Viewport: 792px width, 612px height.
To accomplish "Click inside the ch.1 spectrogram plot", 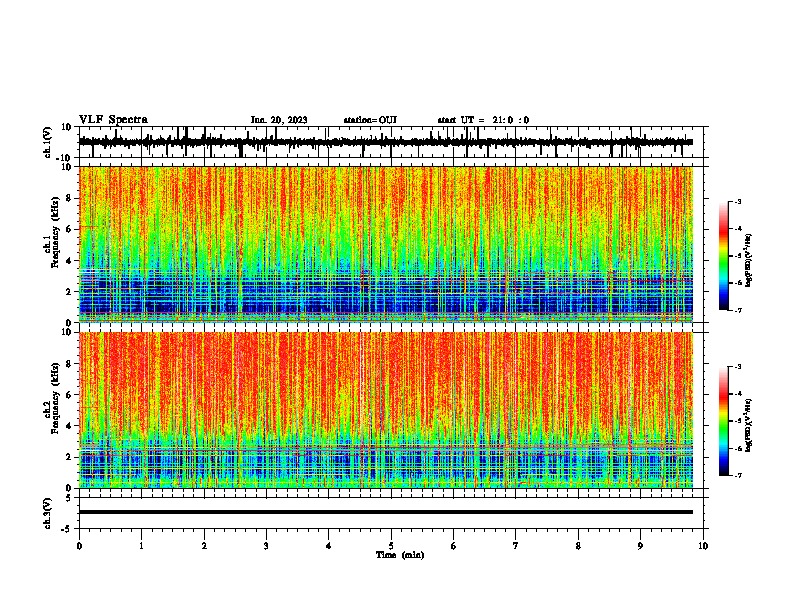I will pos(386,244).
